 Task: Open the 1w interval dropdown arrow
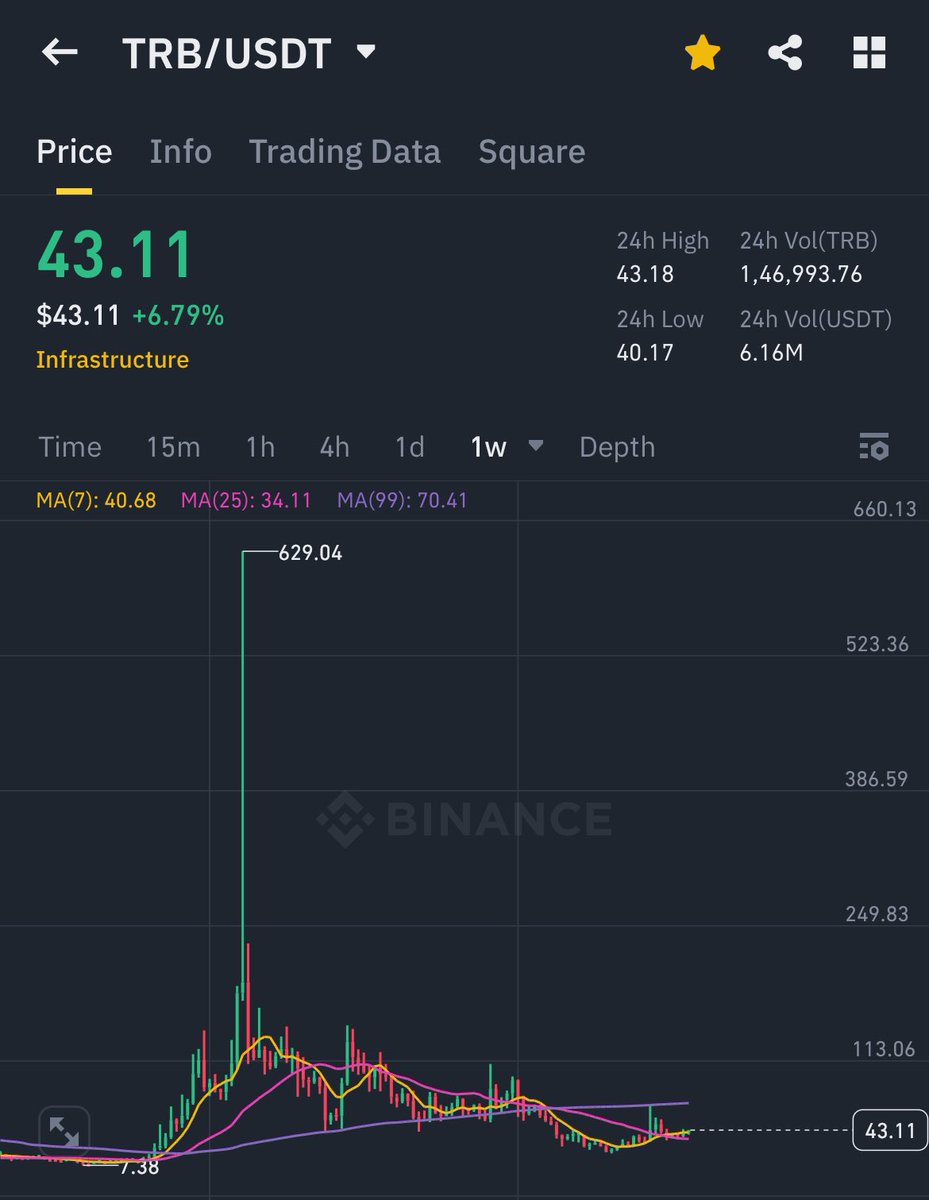pyautogui.click(x=536, y=446)
